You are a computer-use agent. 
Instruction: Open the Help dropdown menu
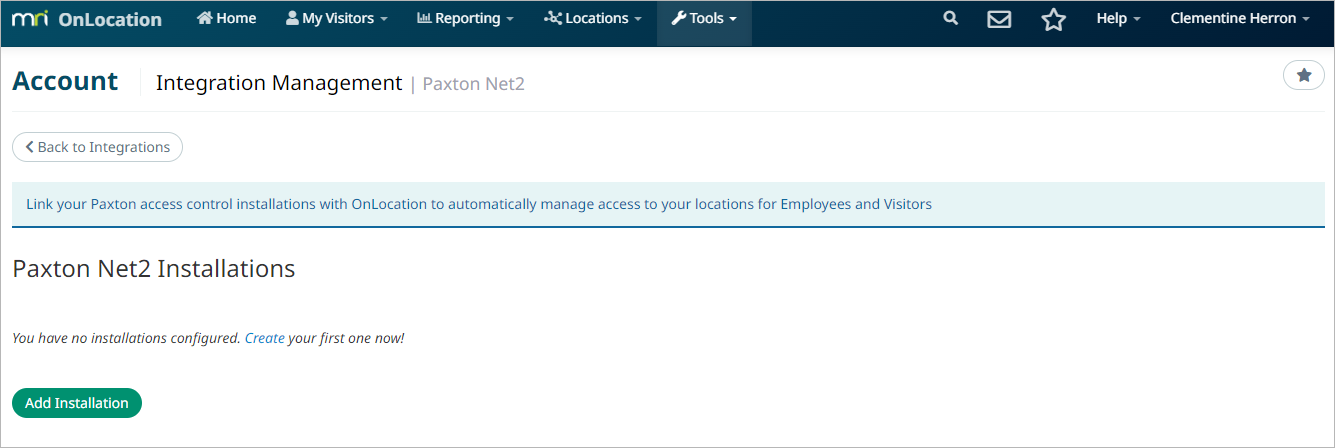[x=1118, y=18]
